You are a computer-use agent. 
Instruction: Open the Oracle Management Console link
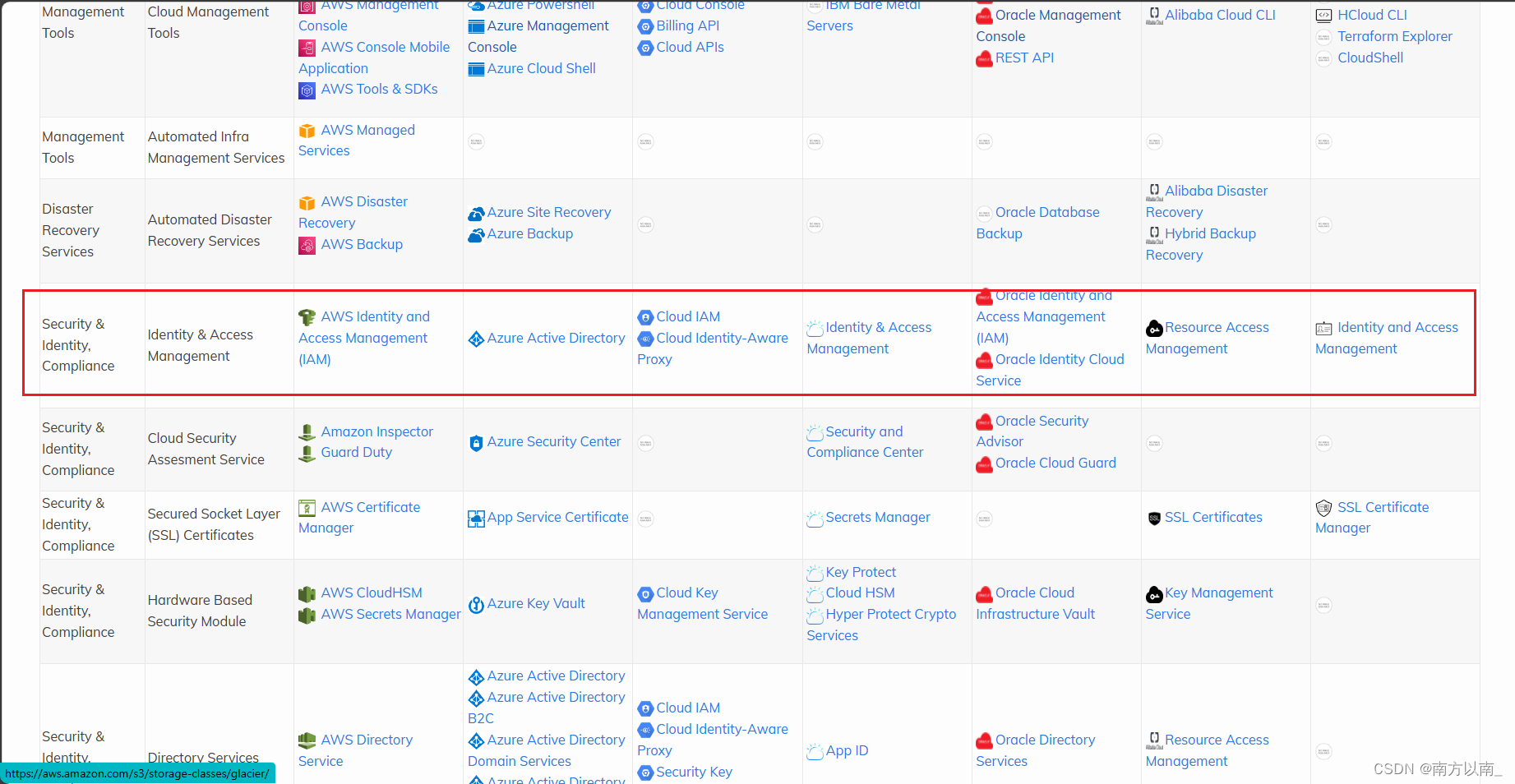coord(1048,25)
